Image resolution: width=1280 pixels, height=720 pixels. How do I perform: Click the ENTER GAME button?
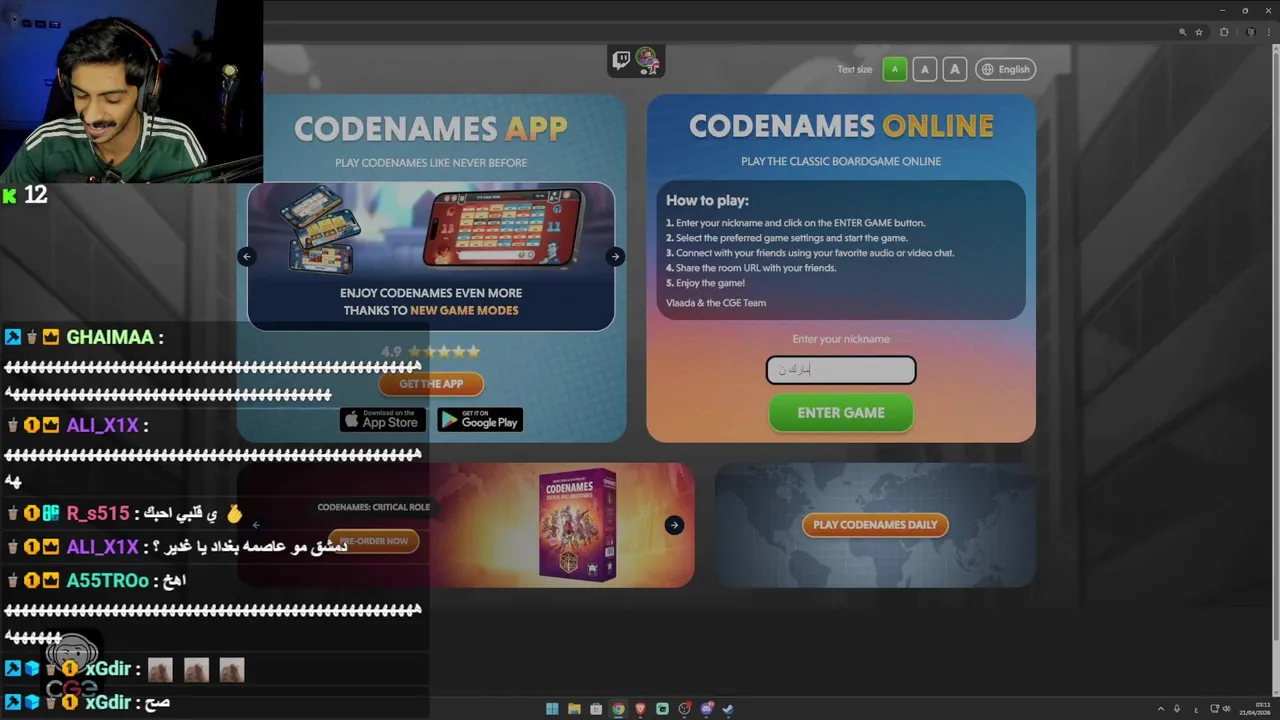click(841, 412)
